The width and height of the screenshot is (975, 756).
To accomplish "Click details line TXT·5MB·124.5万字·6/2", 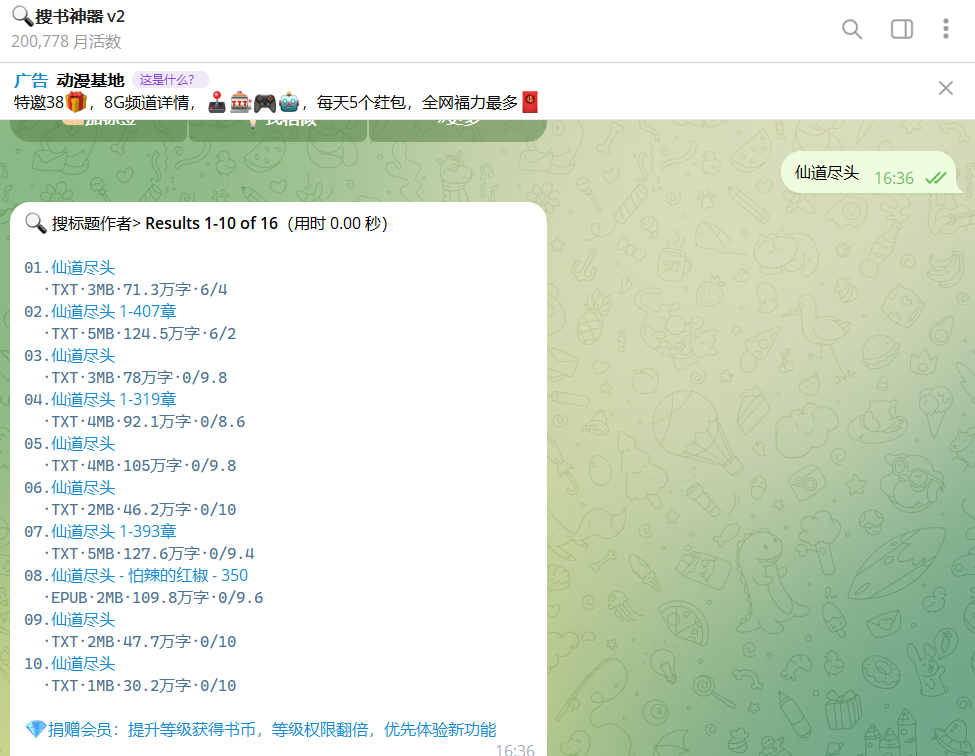I will pos(140,334).
